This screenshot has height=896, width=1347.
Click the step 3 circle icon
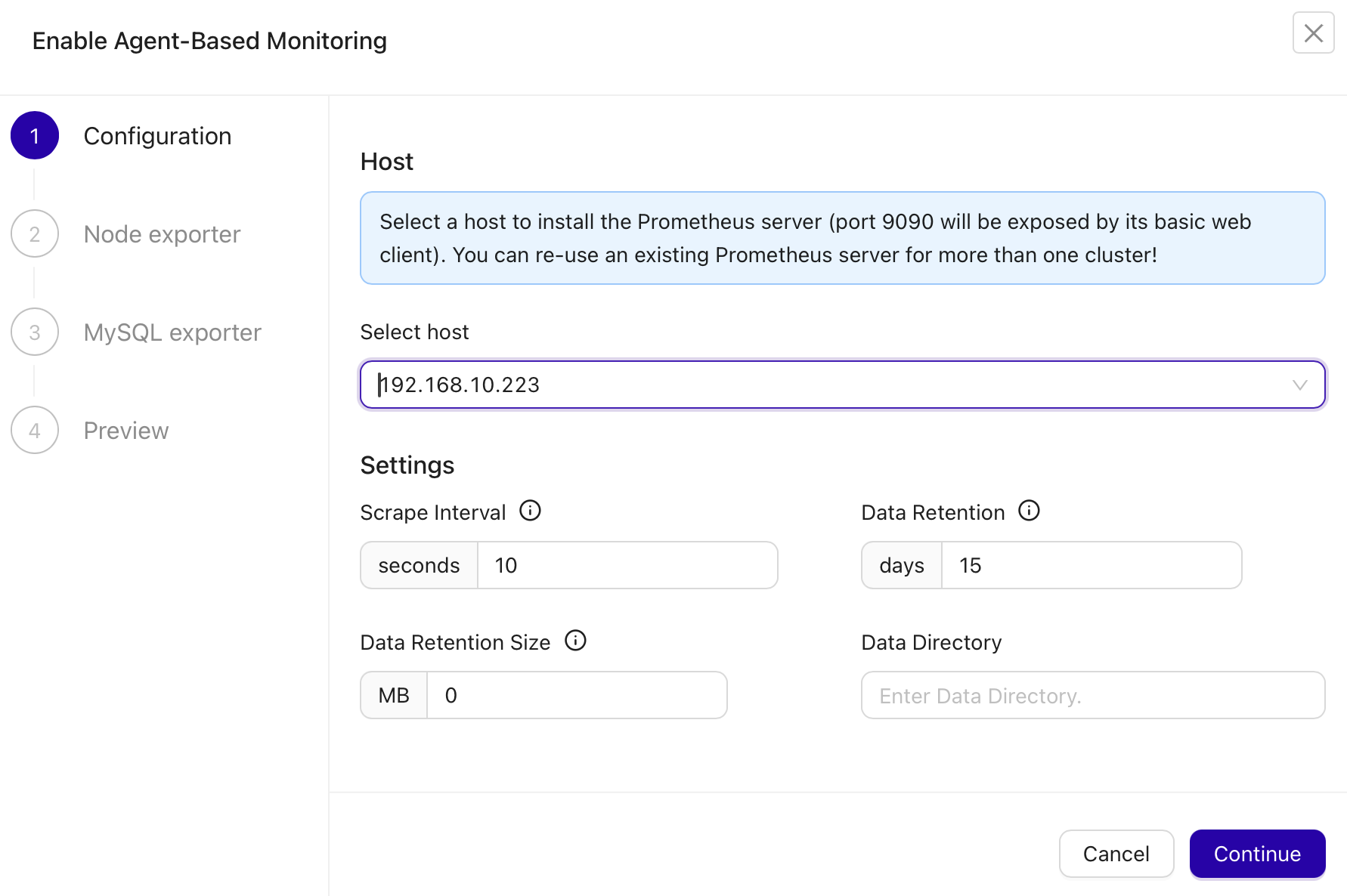pos(35,332)
